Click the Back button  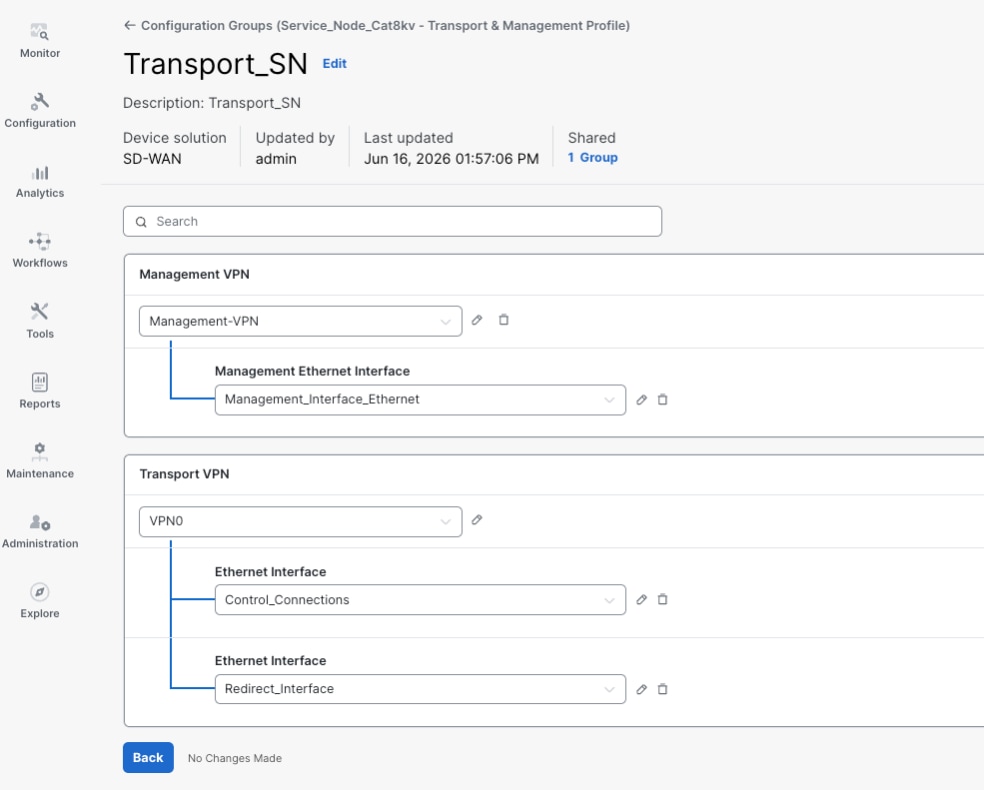[x=148, y=757]
